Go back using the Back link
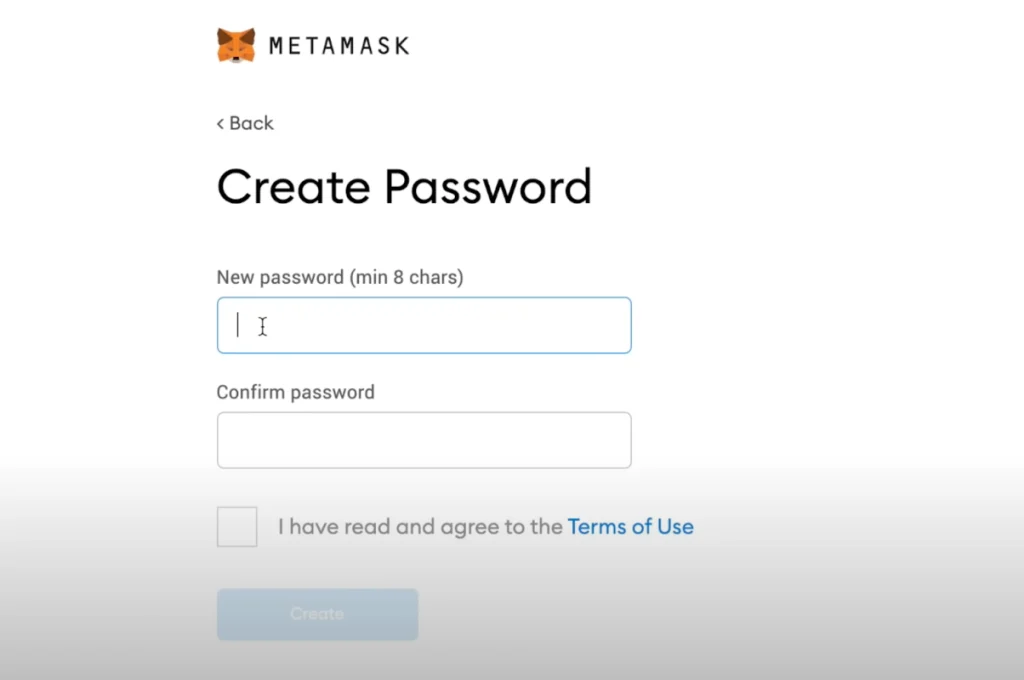The height and width of the screenshot is (680, 1024). (251, 123)
